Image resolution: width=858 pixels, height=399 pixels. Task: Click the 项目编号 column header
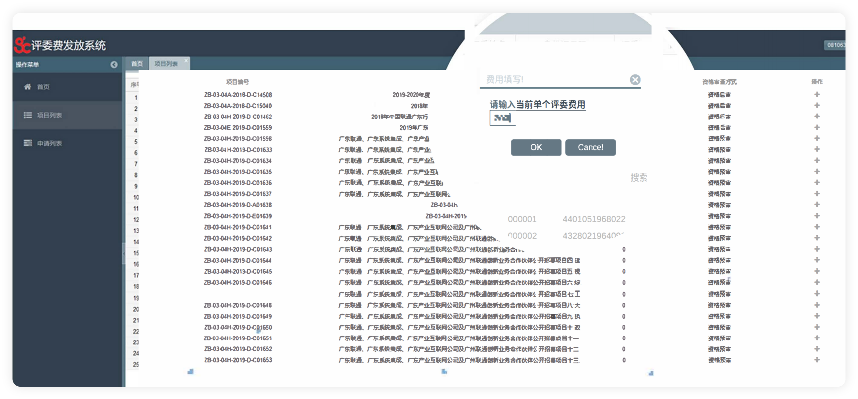point(237,82)
